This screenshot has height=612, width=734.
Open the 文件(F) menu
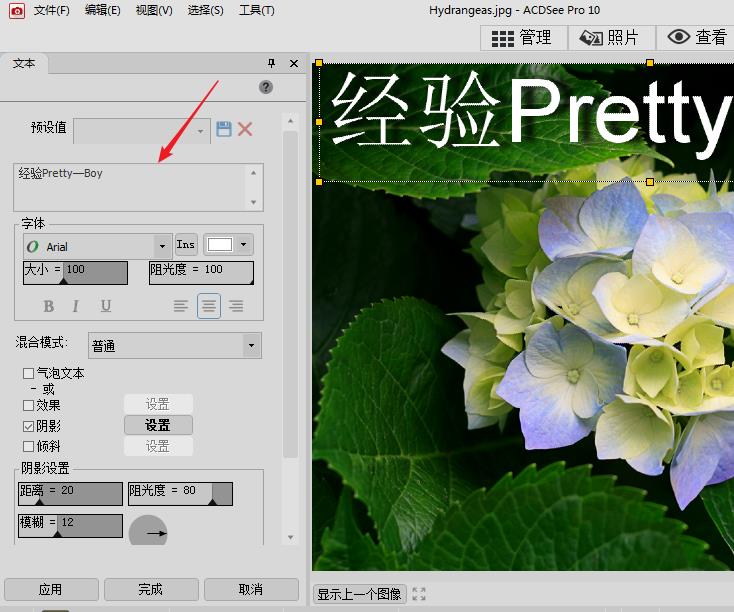[51, 10]
